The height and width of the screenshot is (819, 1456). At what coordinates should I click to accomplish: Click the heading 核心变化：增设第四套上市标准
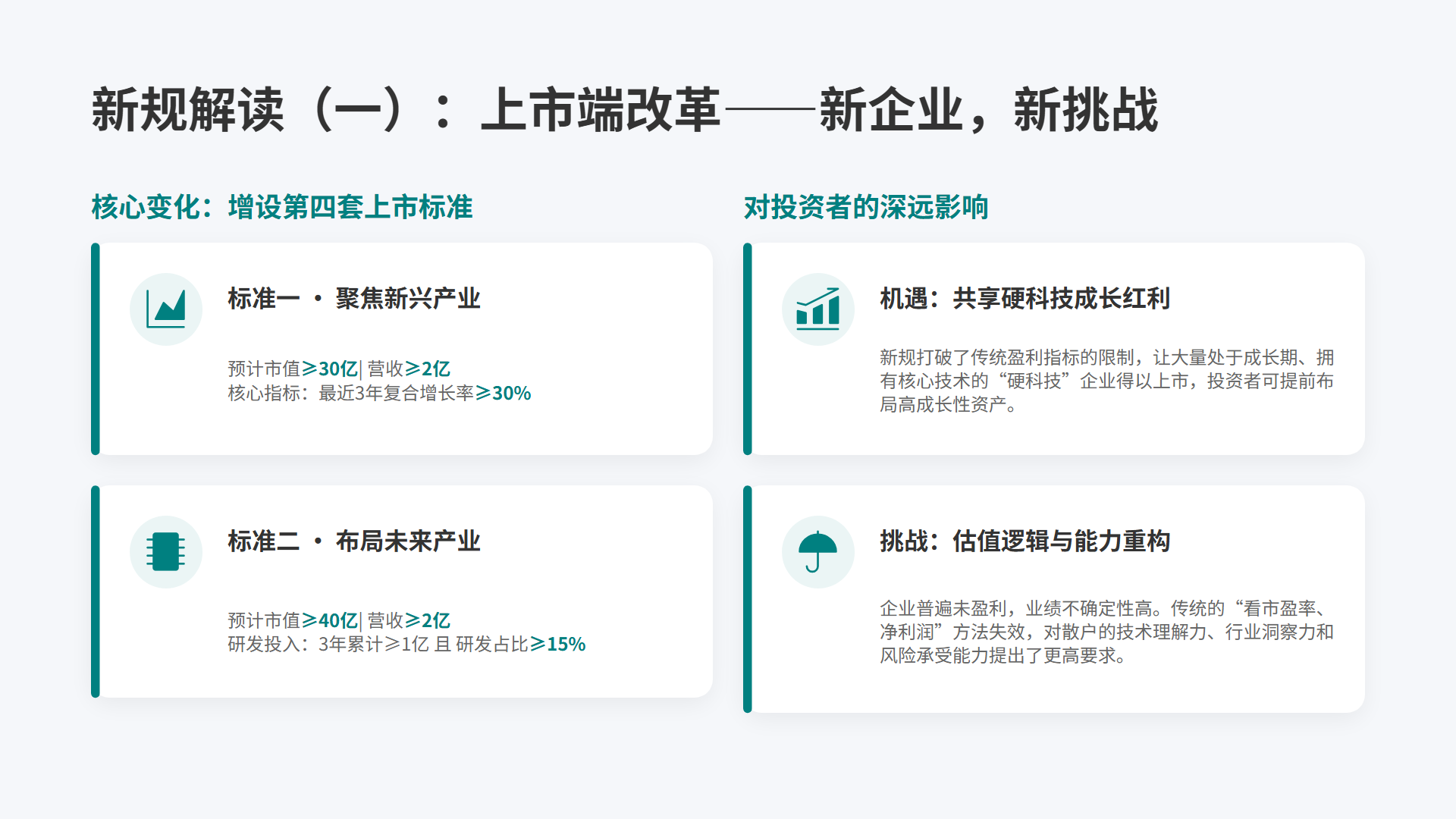tap(282, 207)
